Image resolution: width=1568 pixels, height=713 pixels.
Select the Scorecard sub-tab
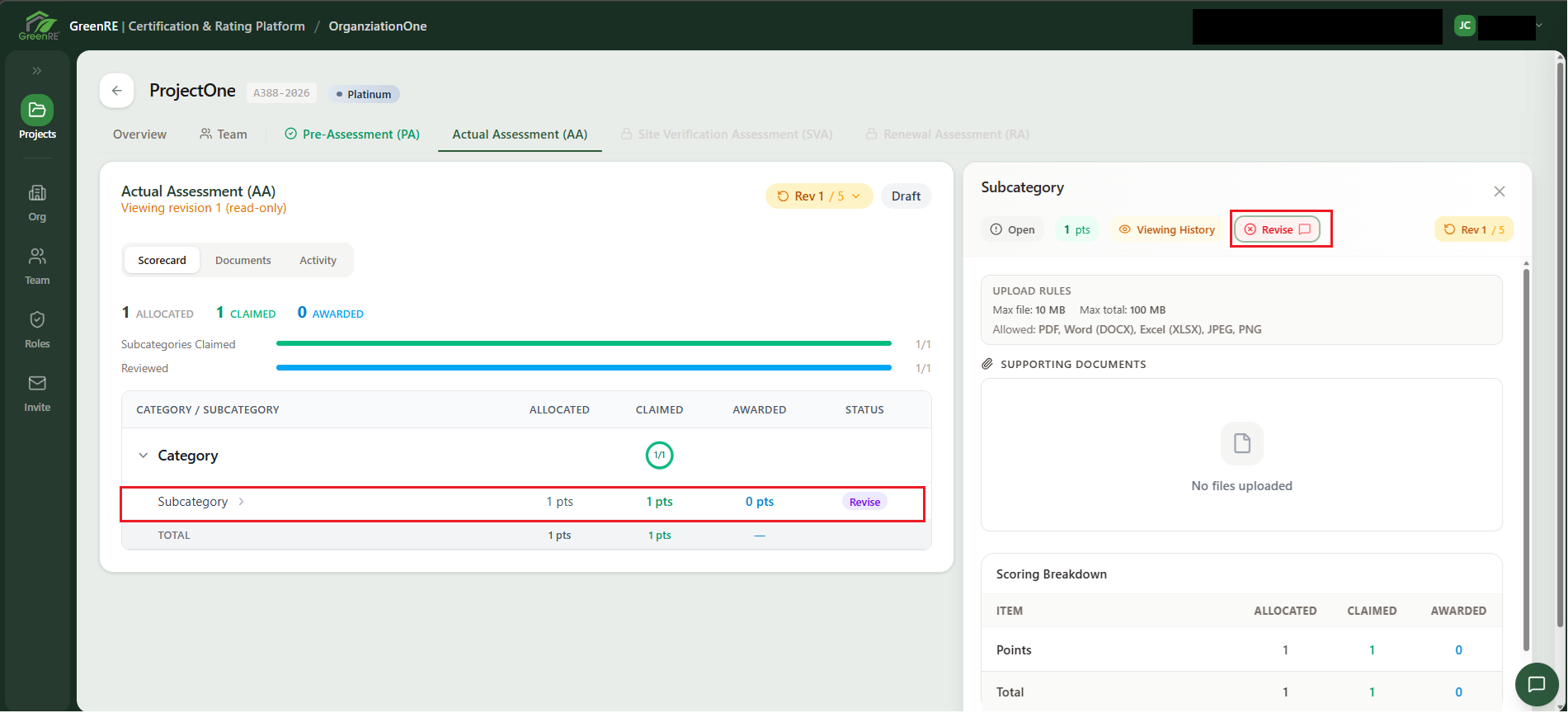point(162,260)
